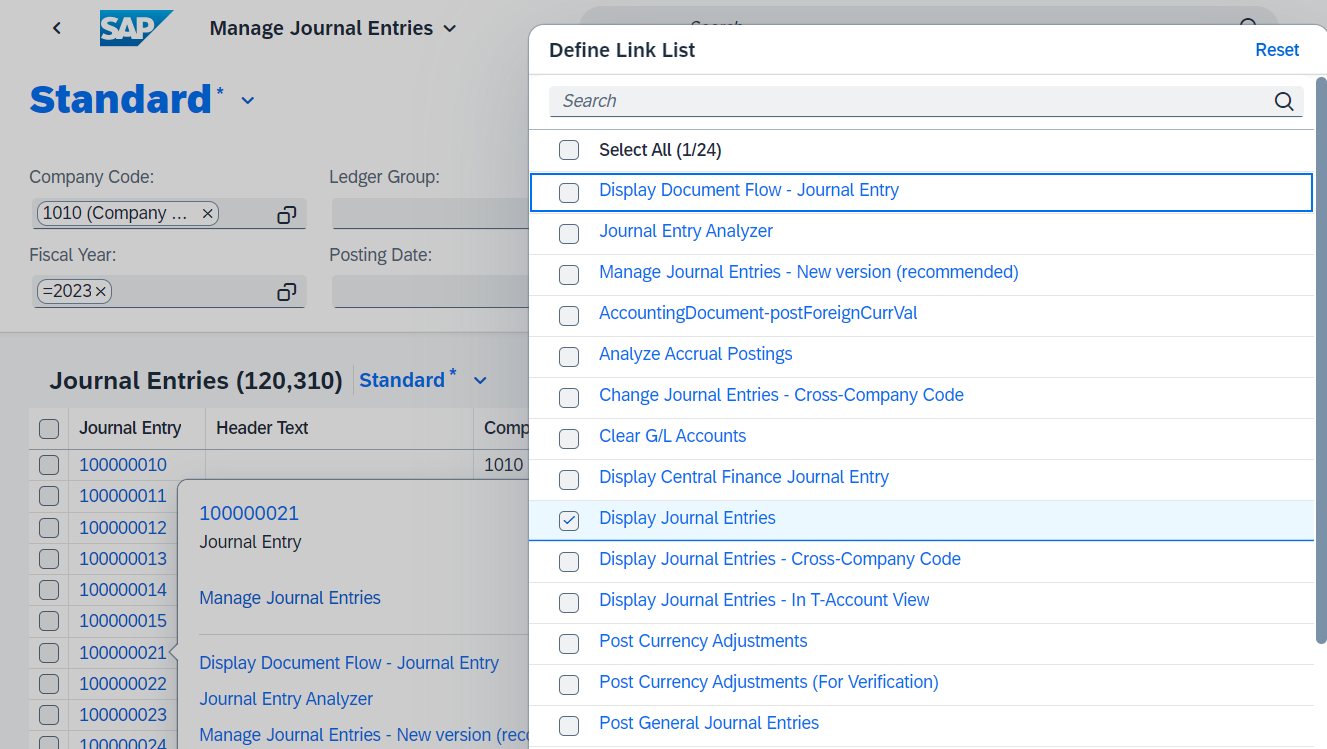1327x749 pixels.
Task: Open journal entry 100000023 link
Action: pyautogui.click(x=123, y=715)
